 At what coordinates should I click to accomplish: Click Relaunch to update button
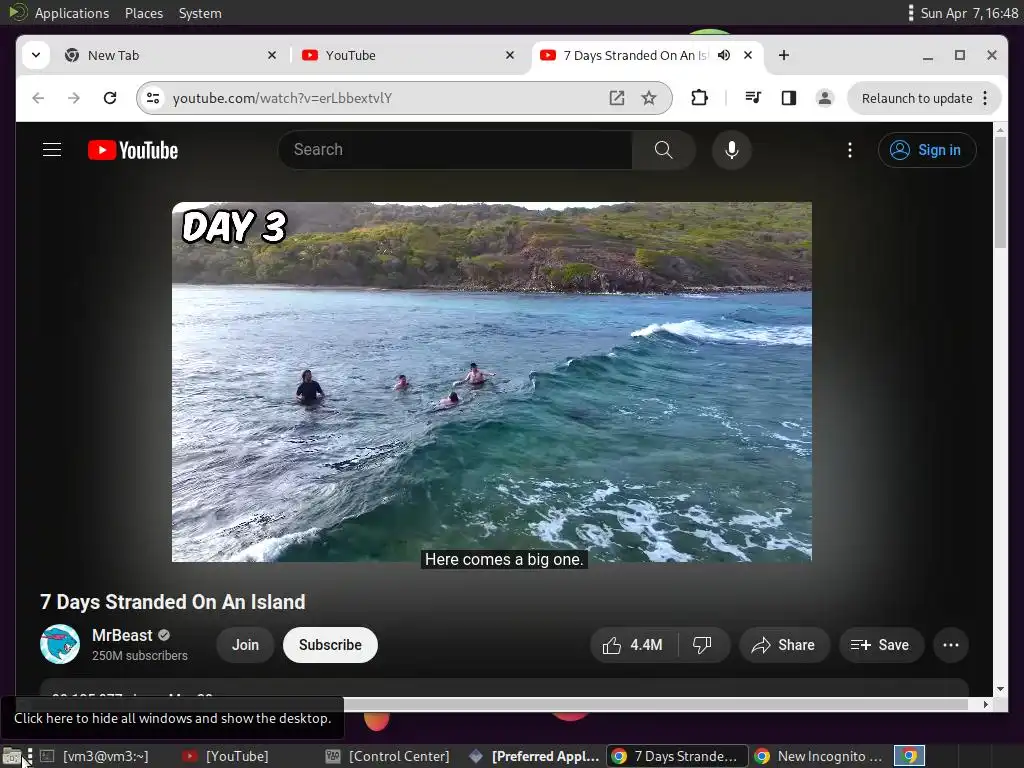coord(917,99)
